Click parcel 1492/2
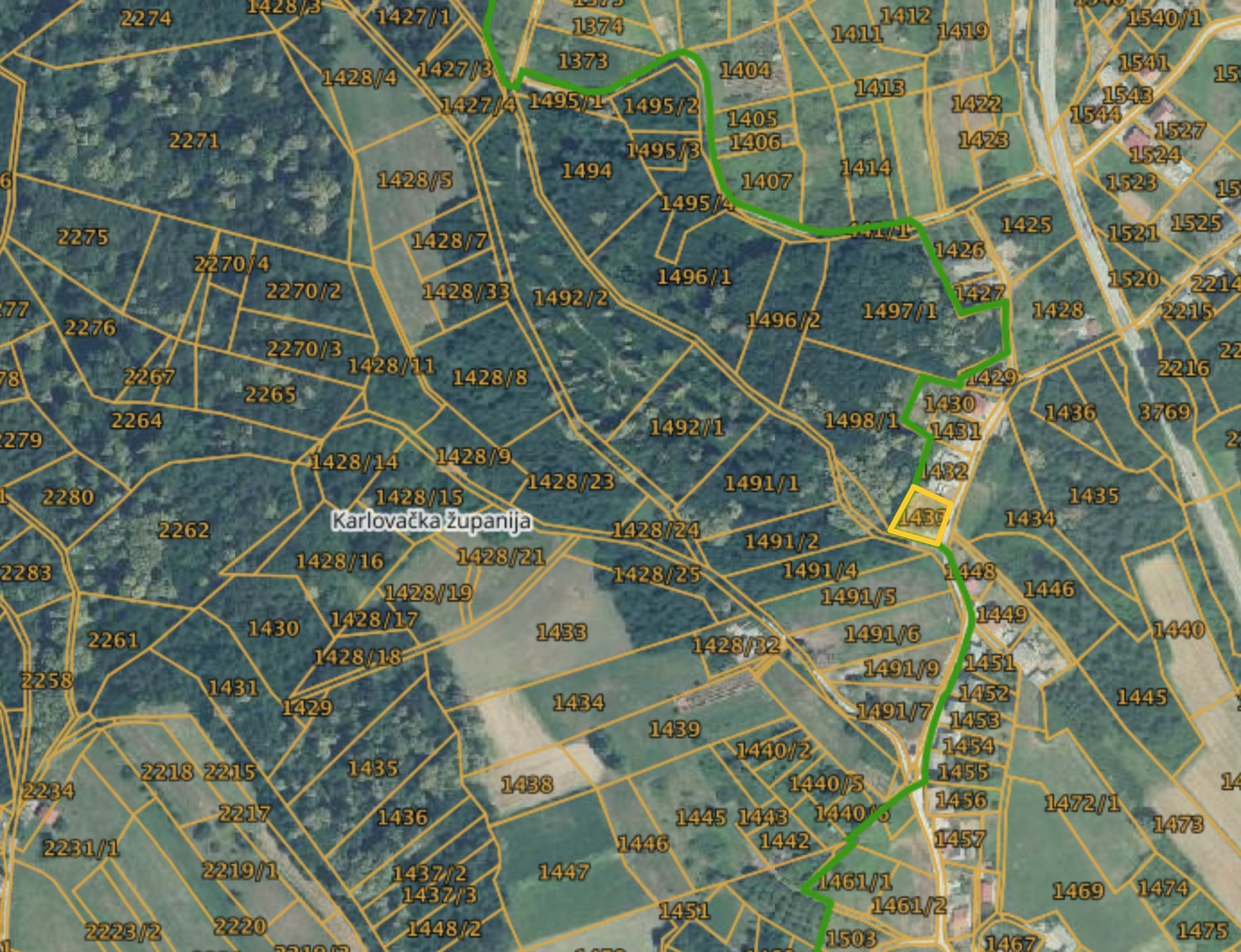 [x=570, y=298]
